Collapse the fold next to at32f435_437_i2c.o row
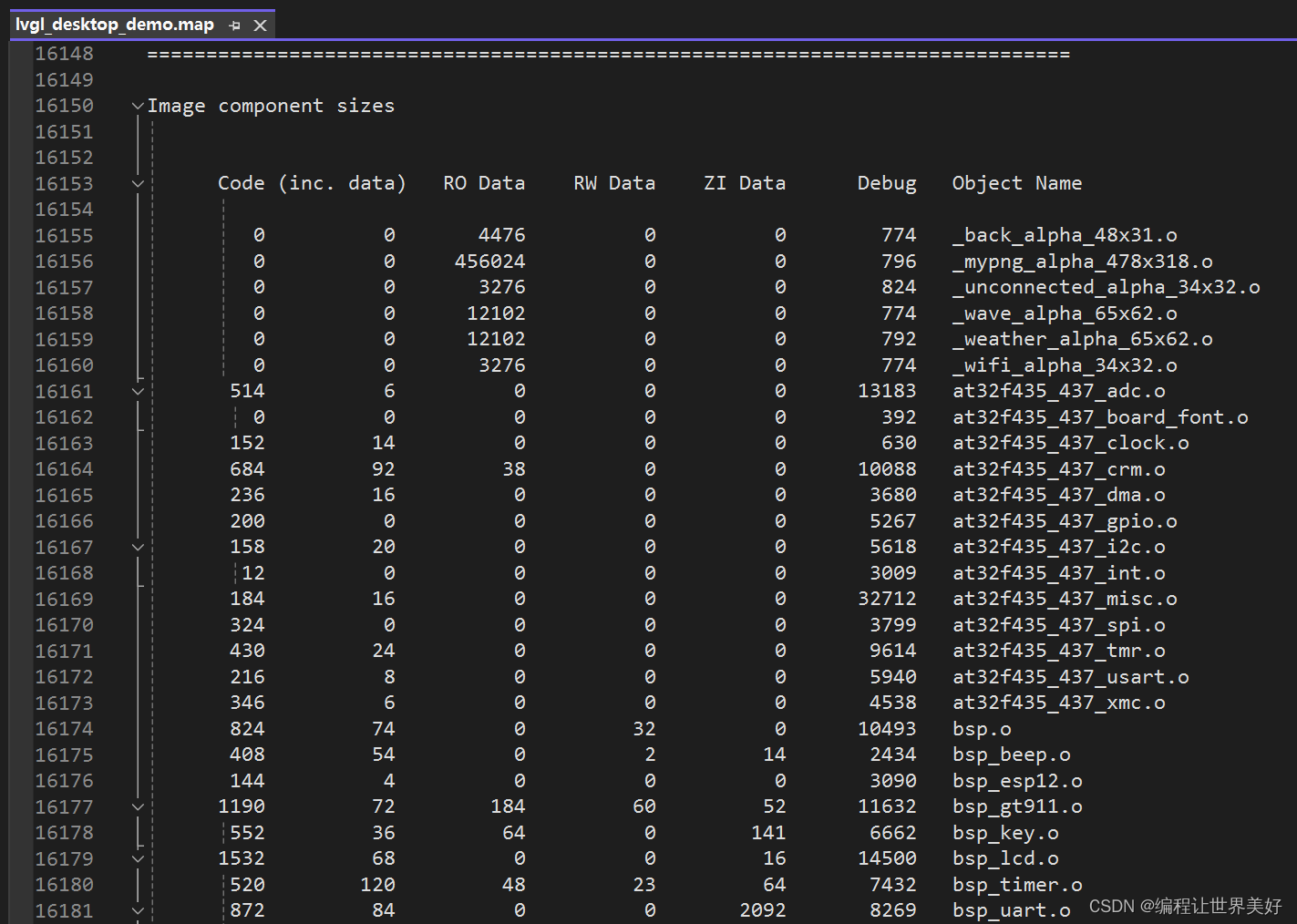Viewport: 1297px width, 924px height. click(137, 546)
